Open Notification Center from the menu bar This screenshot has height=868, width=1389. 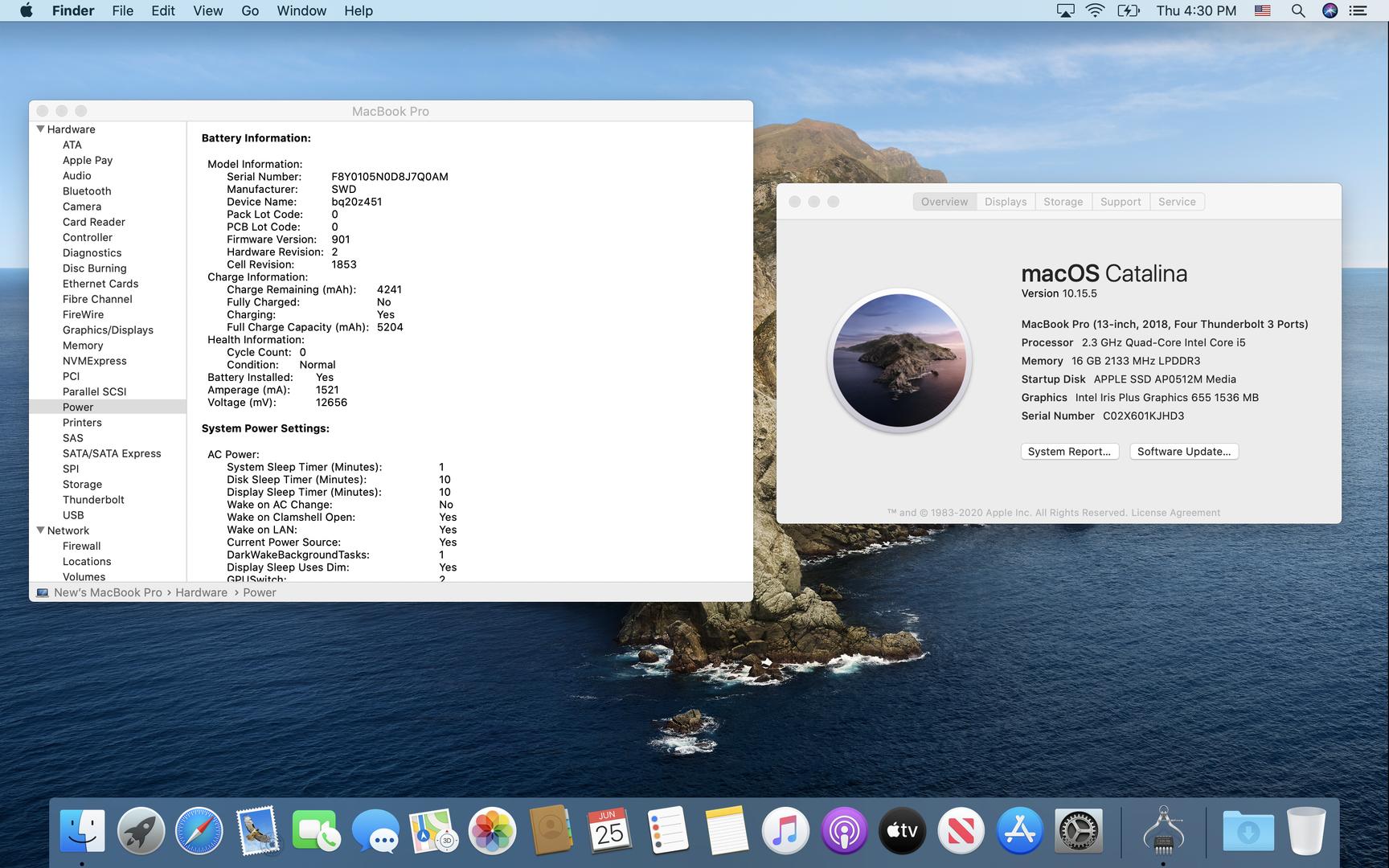point(1358,10)
